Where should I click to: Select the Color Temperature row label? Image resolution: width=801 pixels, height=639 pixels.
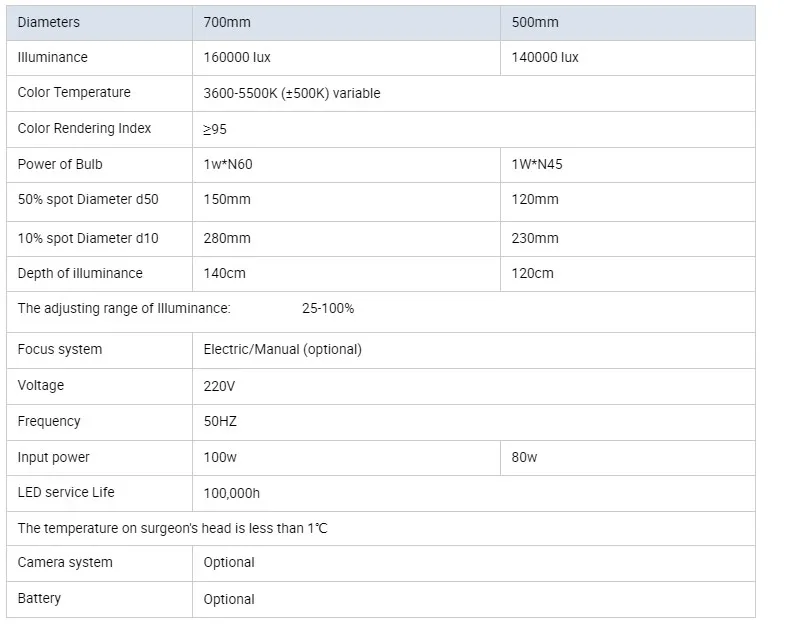click(74, 93)
